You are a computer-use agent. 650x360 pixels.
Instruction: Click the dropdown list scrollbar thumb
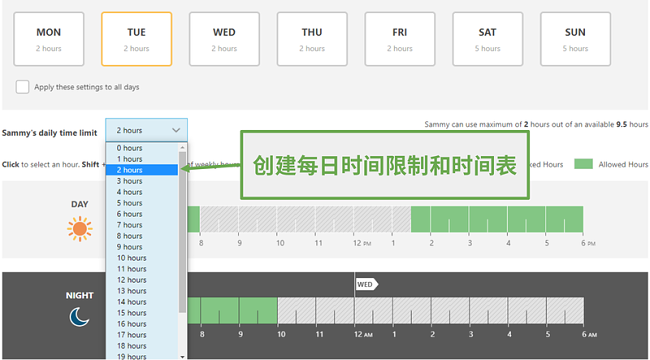pyautogui.click(x=182, y=232)
